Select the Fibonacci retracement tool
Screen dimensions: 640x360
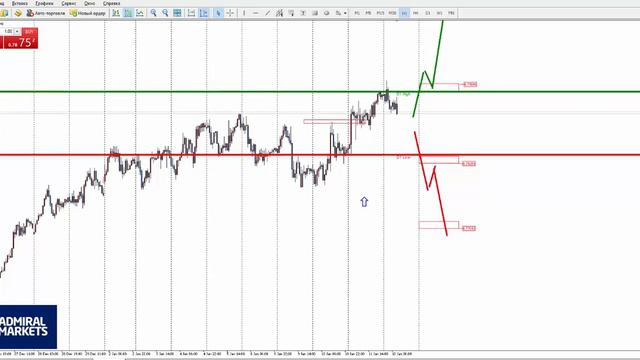[x=291, y=13]
